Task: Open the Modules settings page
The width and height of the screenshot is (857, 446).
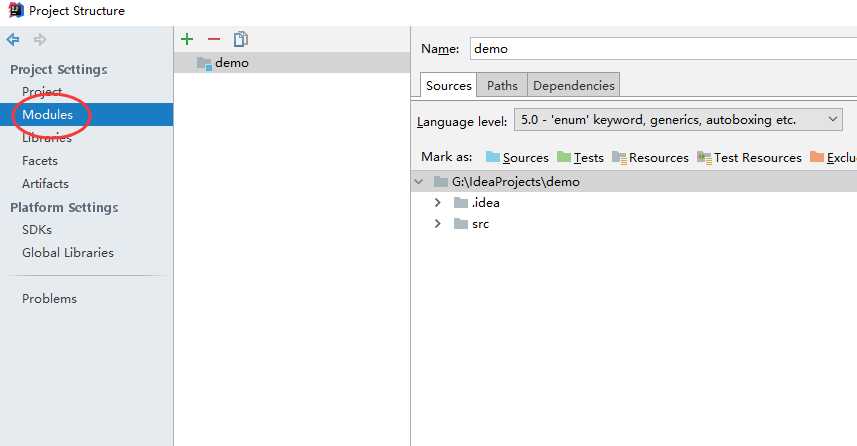Action: click(86, 114)
